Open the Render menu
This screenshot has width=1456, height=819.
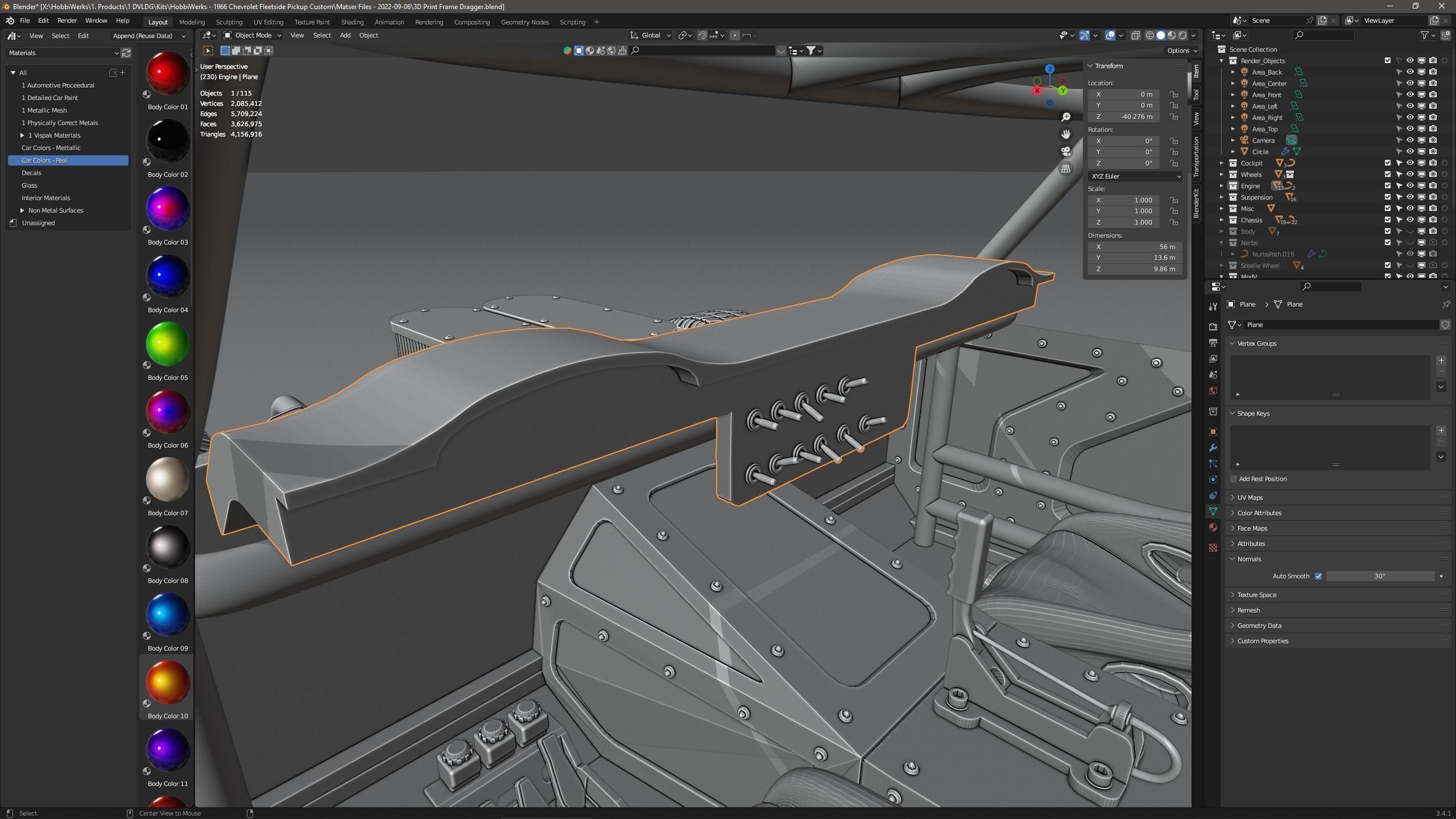coord(67,20)
